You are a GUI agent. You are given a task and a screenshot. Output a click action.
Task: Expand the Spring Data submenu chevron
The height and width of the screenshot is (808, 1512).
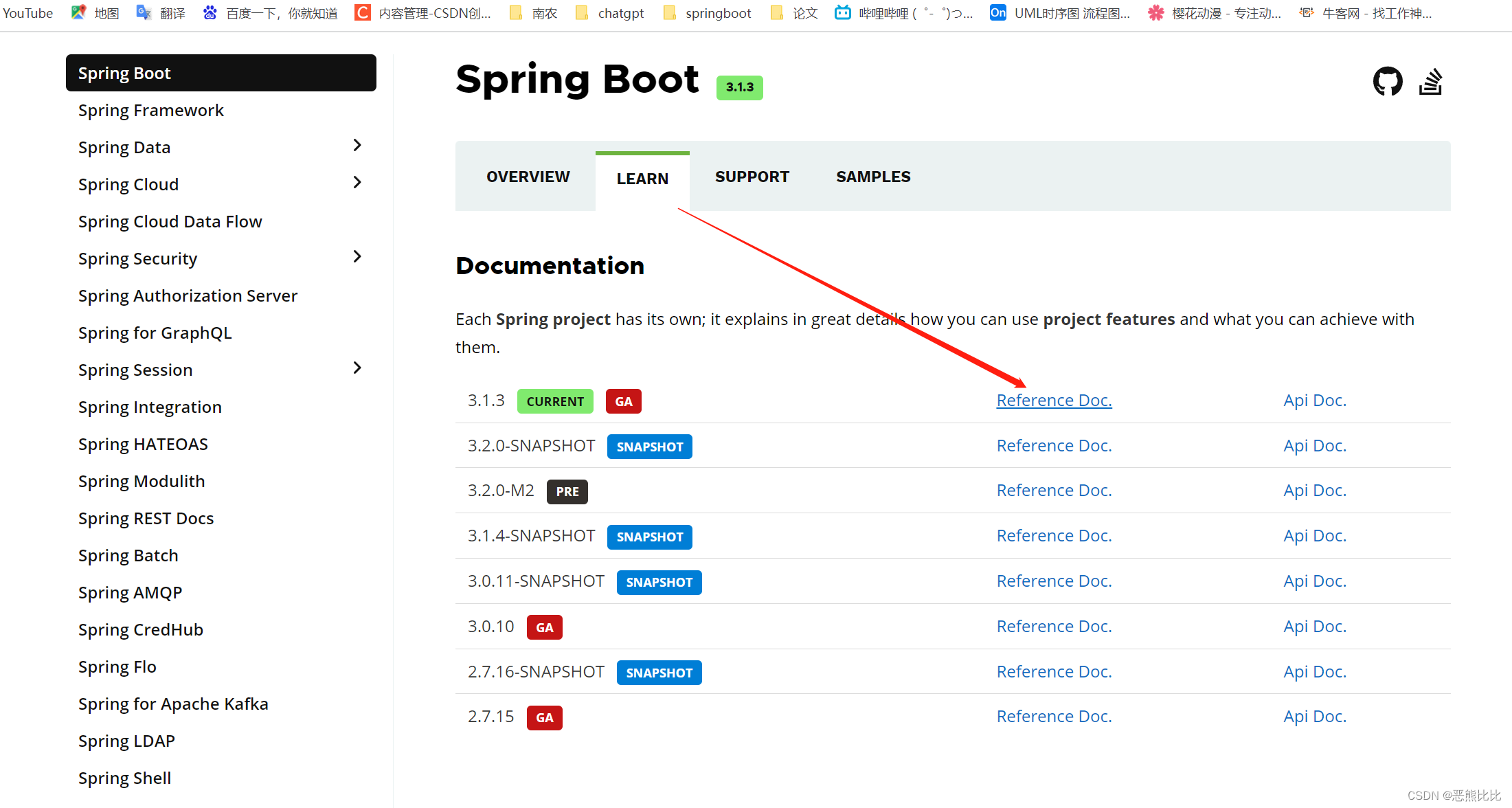click(357, 146)
